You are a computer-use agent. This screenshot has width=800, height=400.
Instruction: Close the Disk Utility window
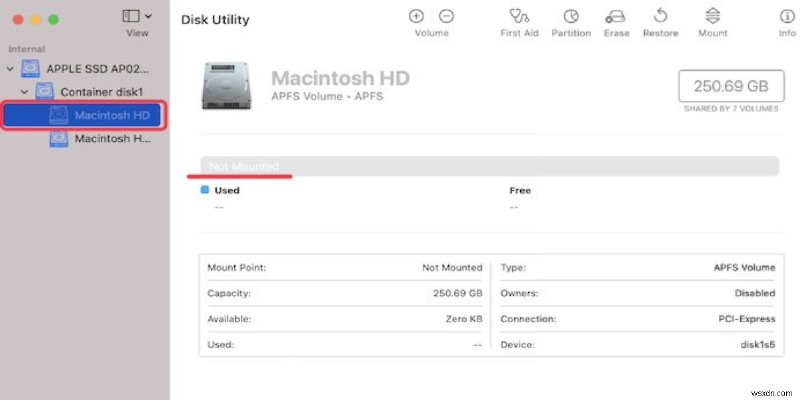18,20
